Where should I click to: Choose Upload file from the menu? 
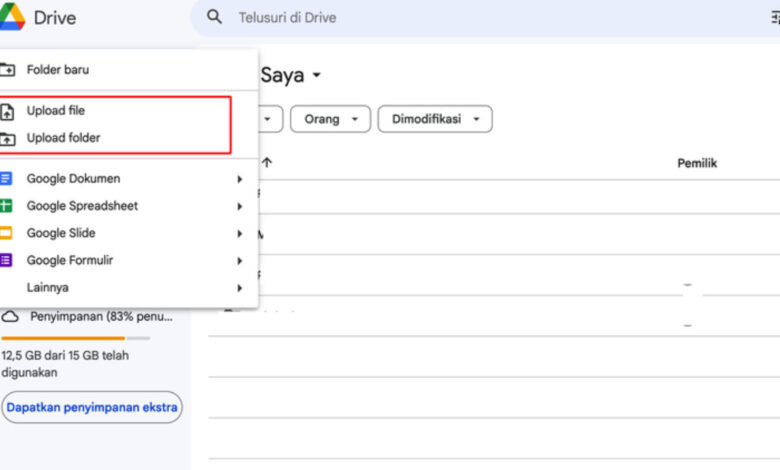pyautogui.click(x=55, y=111)
